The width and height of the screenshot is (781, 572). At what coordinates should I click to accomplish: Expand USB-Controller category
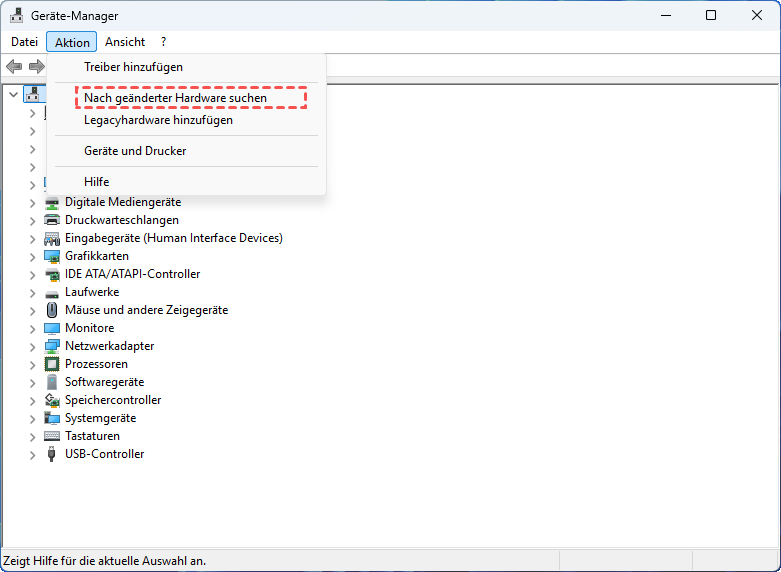coord(32,454)
